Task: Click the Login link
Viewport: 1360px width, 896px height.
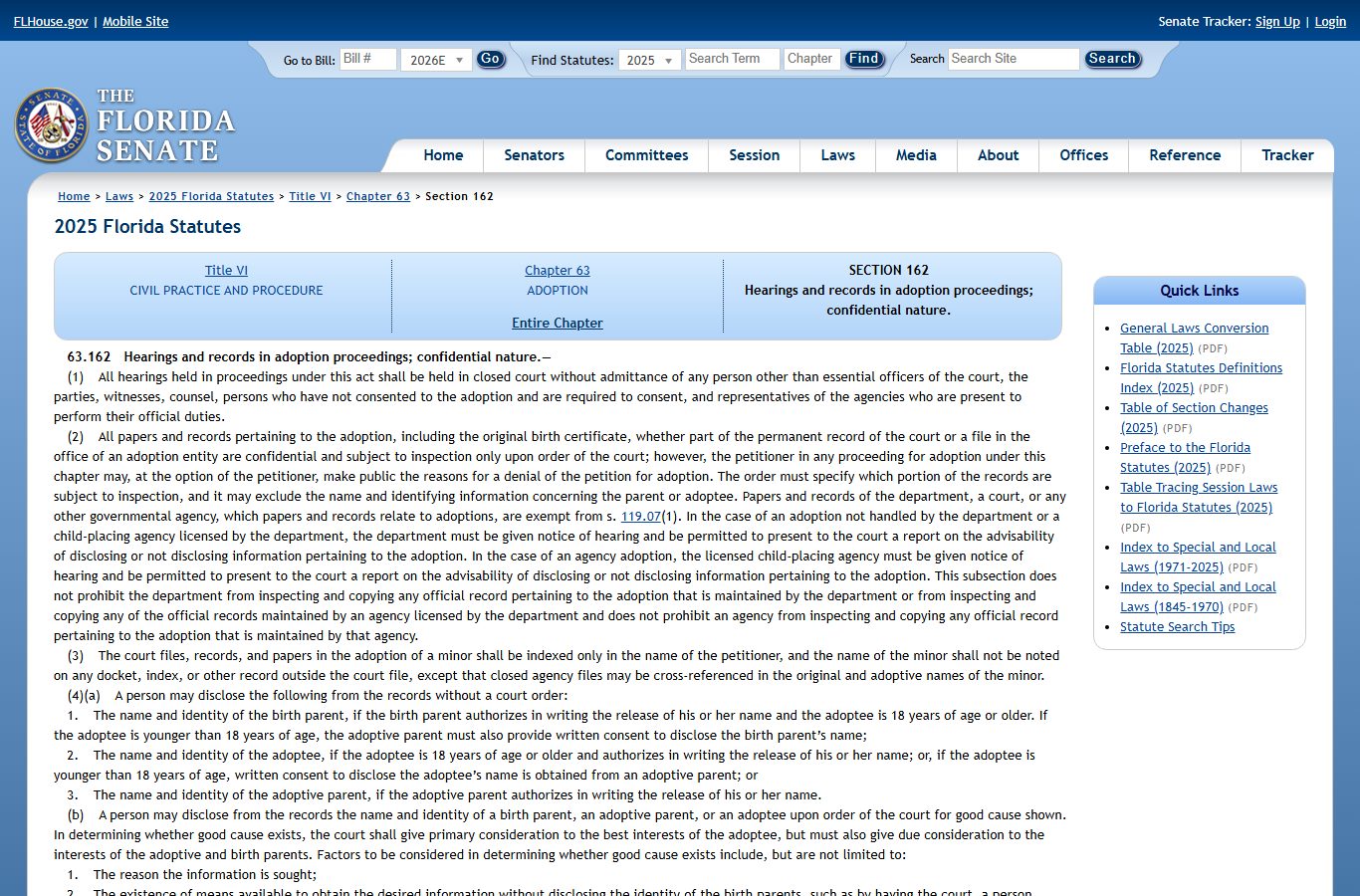Action: (x=1330, y=21)
